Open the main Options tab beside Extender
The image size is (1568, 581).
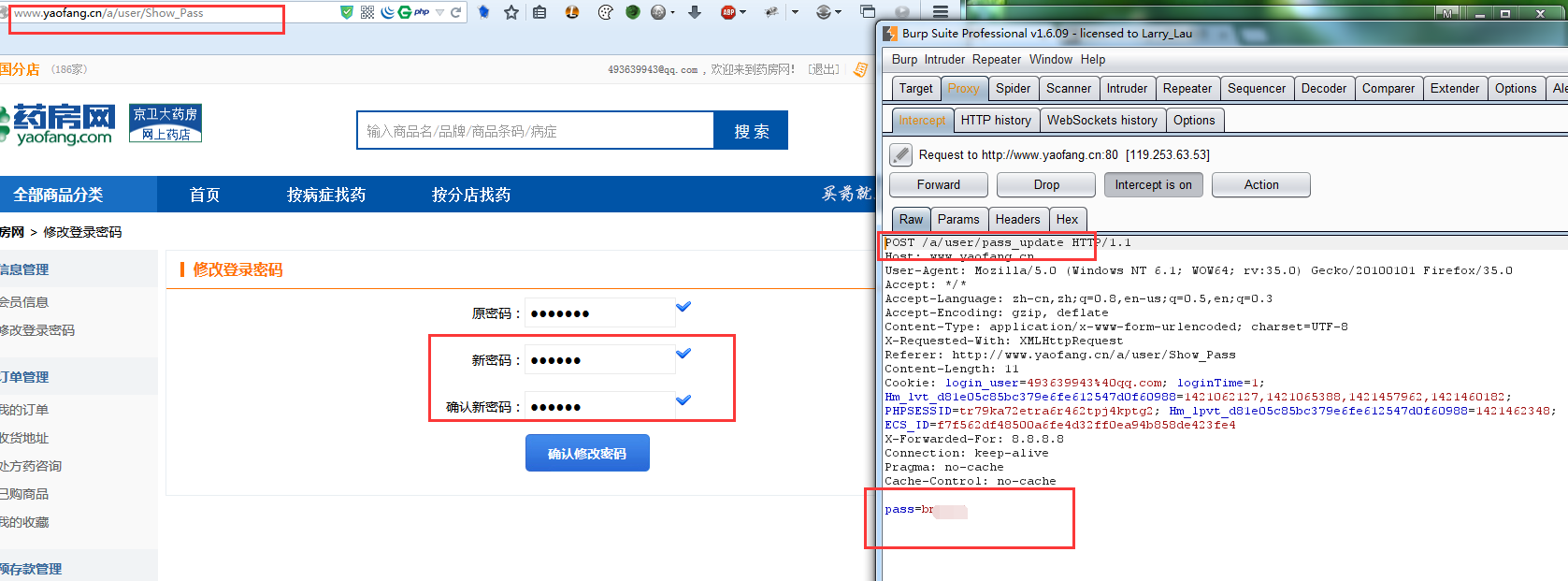[x=1516, y=88]
